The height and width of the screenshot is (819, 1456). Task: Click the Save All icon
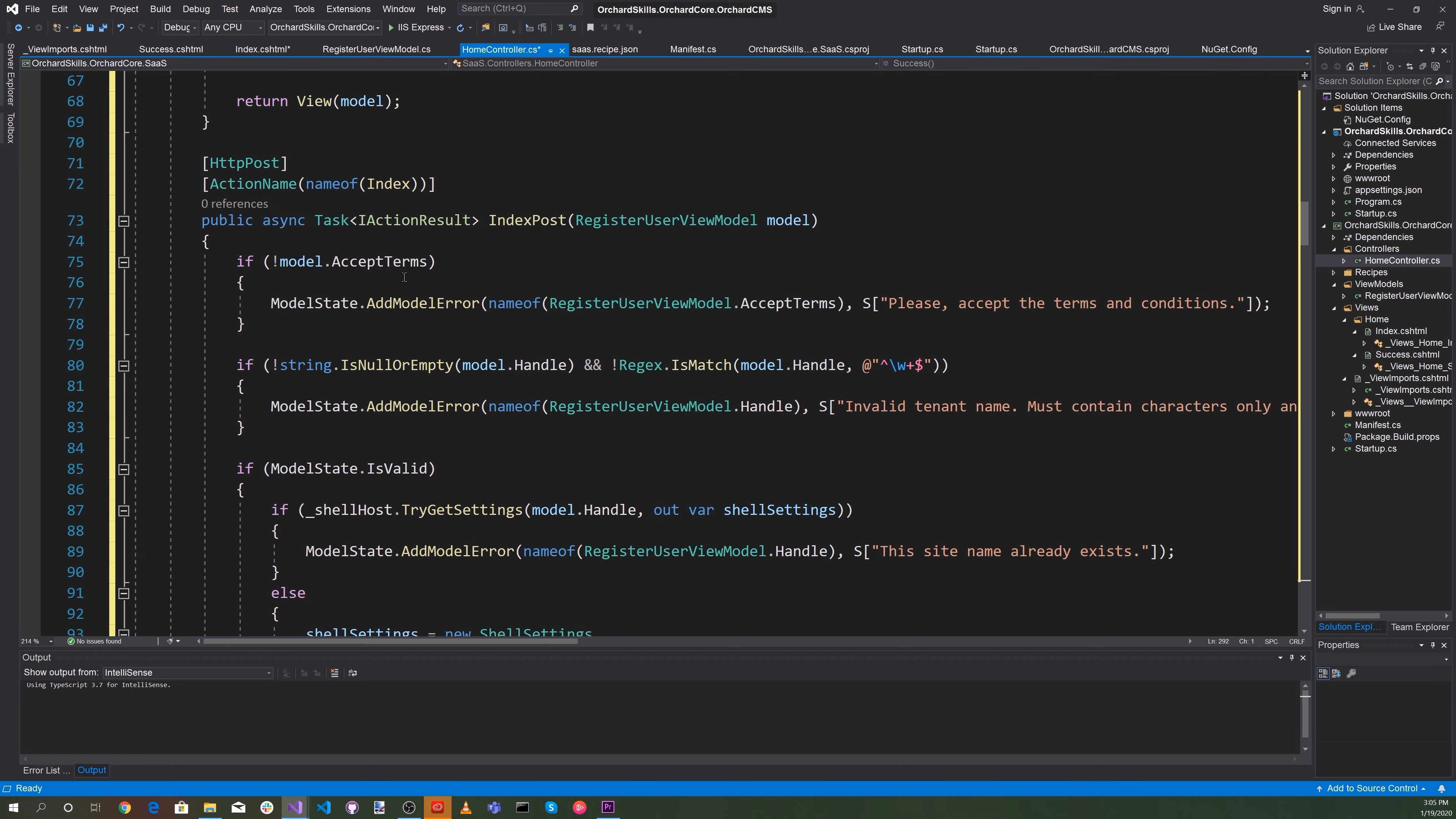103,28
